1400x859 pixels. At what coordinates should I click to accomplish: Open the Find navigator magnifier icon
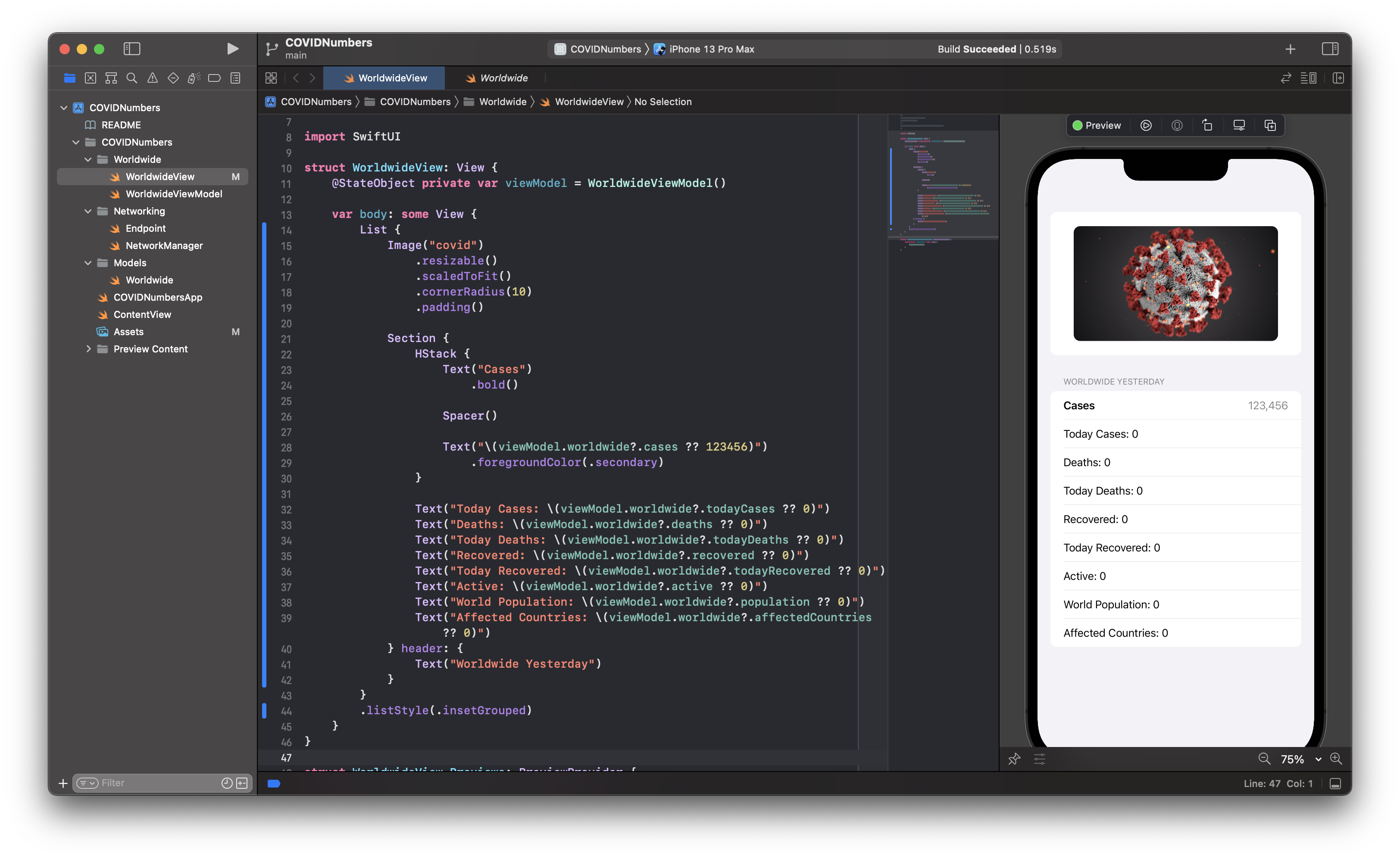tap(131, 78)
